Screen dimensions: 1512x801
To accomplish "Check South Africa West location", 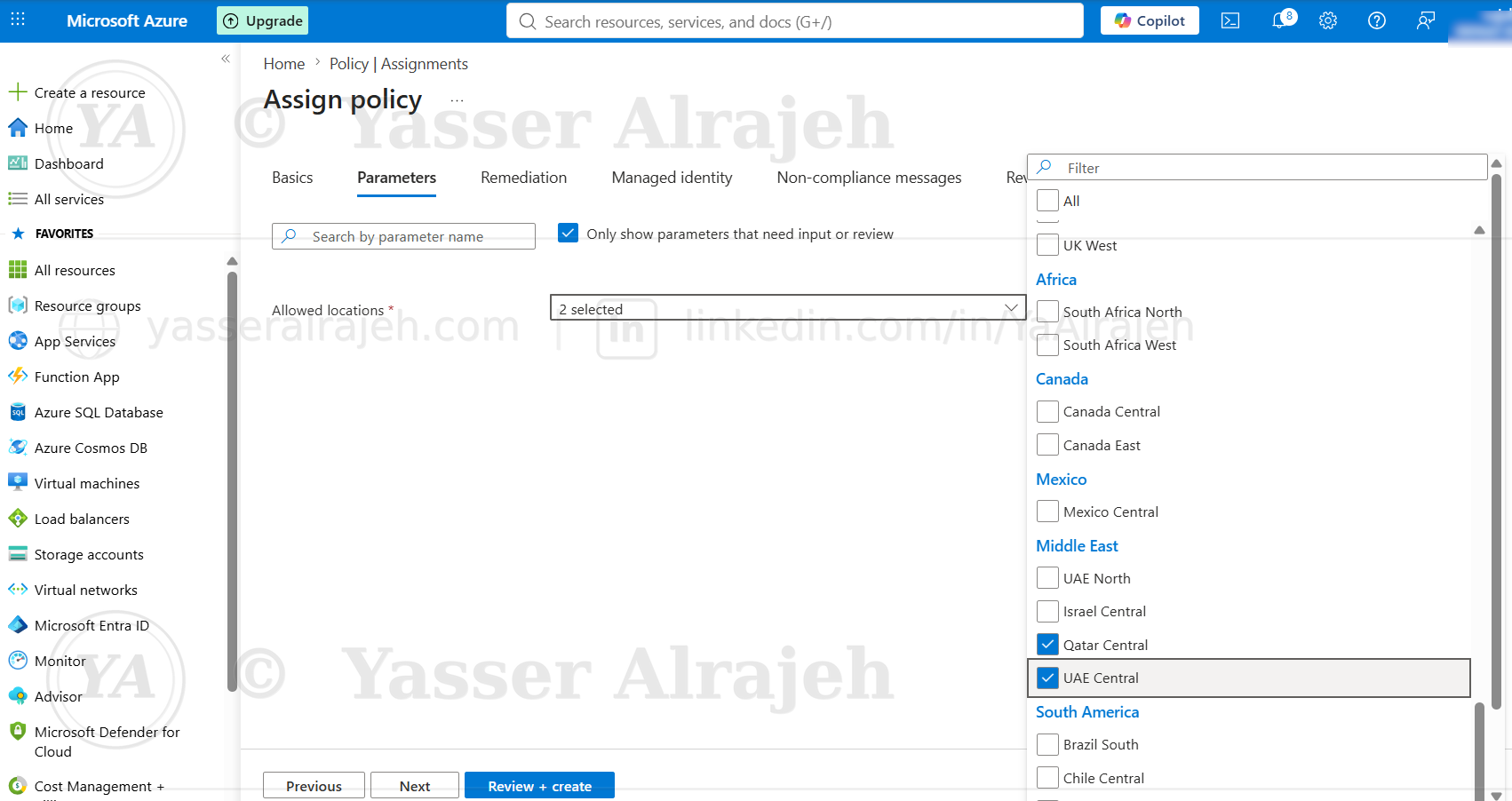I will click(1047, 345).
